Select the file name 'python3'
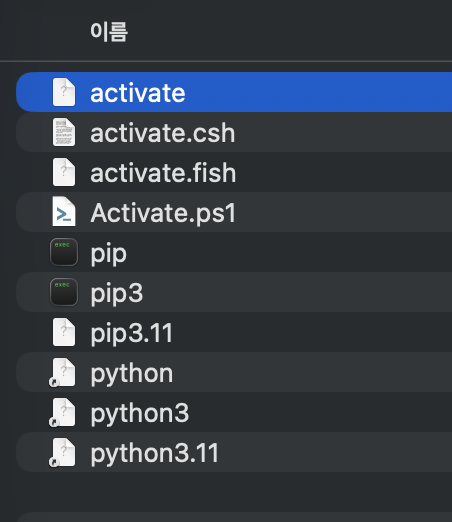Screen dimensions: 452x522 pos(140,414)
